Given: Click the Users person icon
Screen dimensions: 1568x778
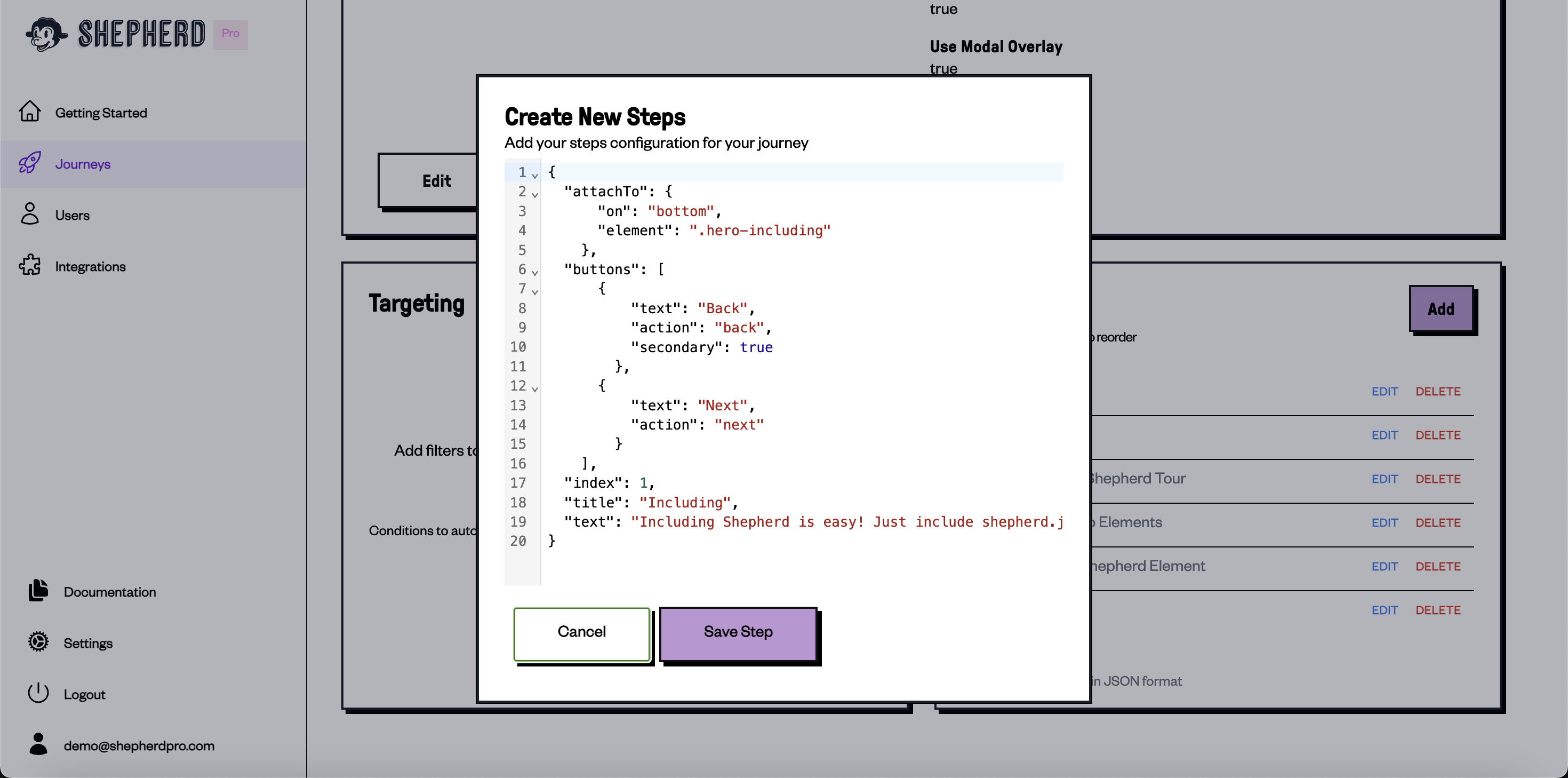Looking at the screenshot, I should pyautogui.click(x=29, y=214).
